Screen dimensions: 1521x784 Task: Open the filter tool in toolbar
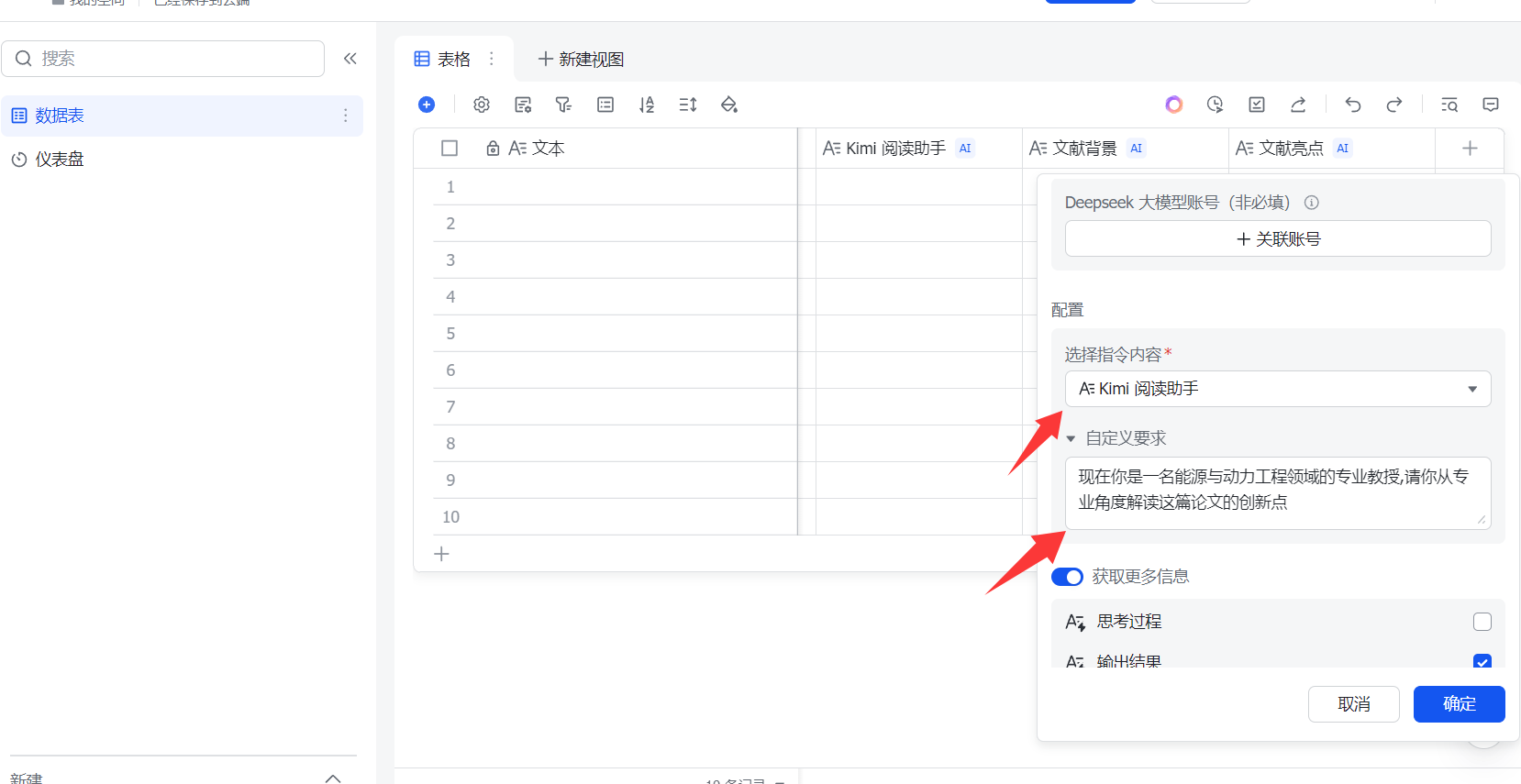[x=563, y=105]
